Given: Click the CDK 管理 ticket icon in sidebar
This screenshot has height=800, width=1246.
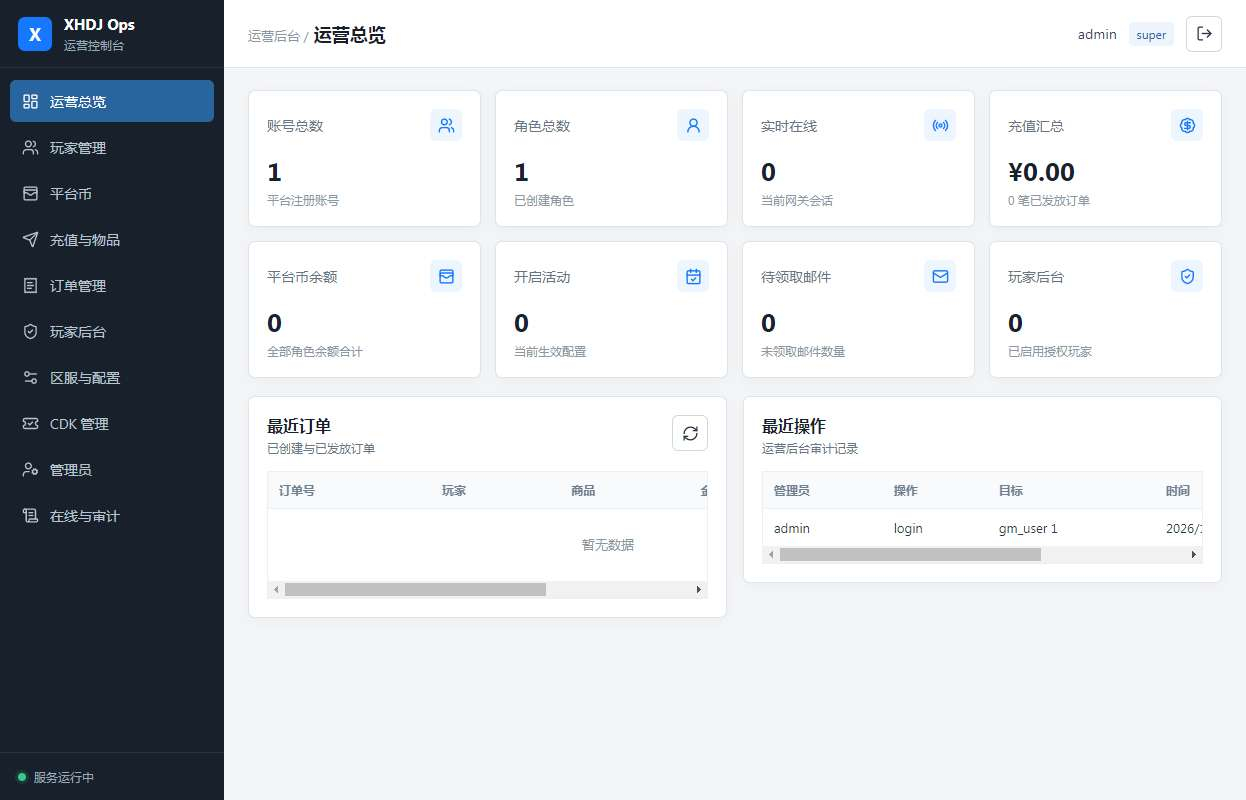Looking at the screenshot, I should [30, 423].
